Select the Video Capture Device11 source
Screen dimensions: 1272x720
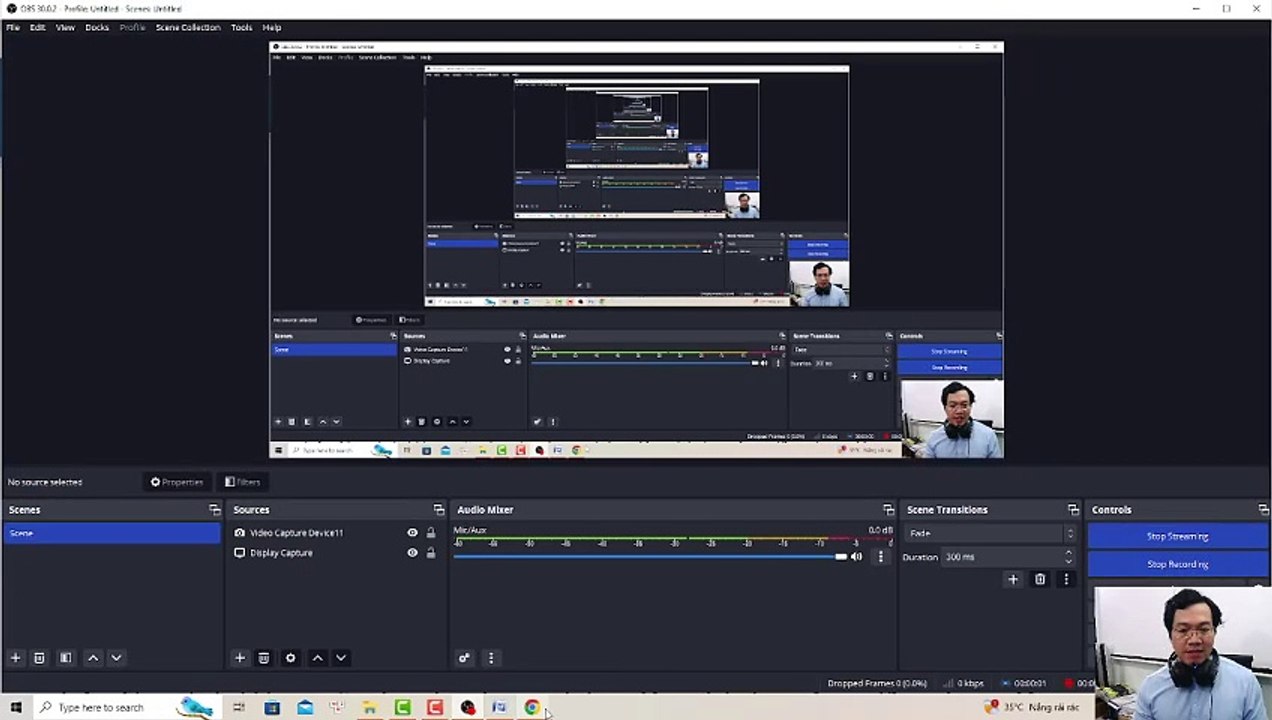(296, 533)
